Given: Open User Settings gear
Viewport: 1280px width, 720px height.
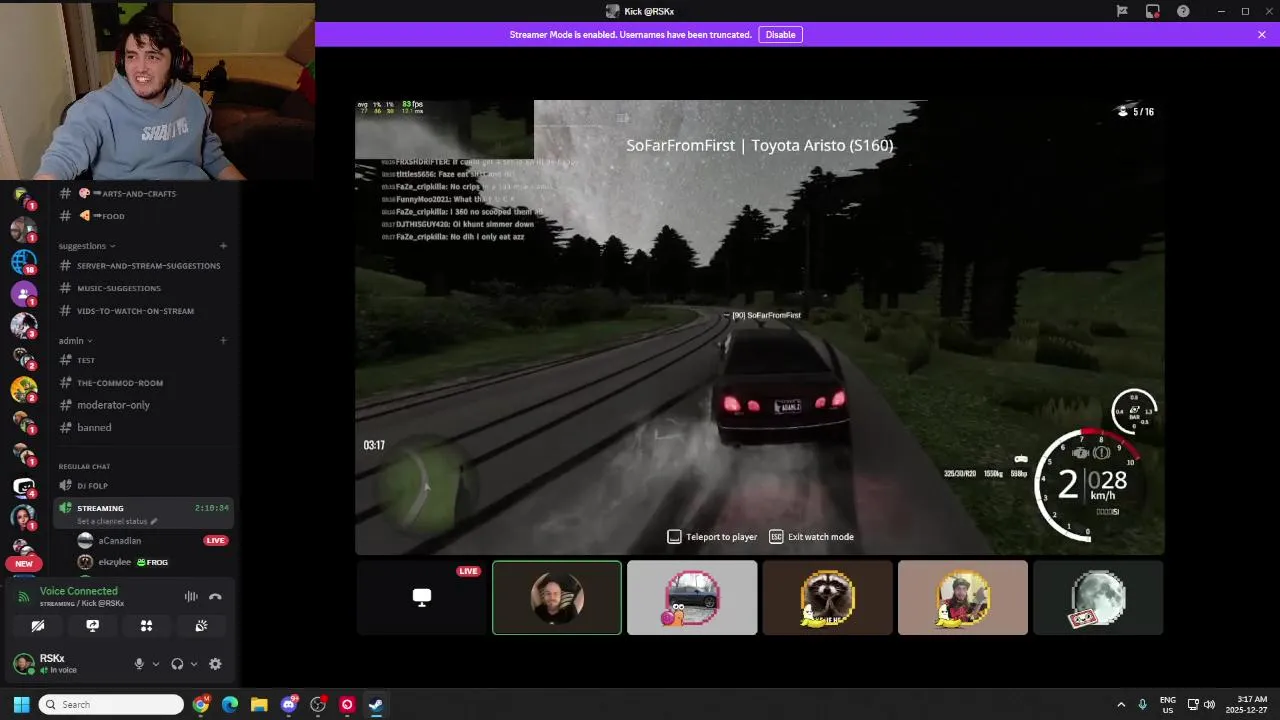Looking at the screenshot, I should (215, 664).
